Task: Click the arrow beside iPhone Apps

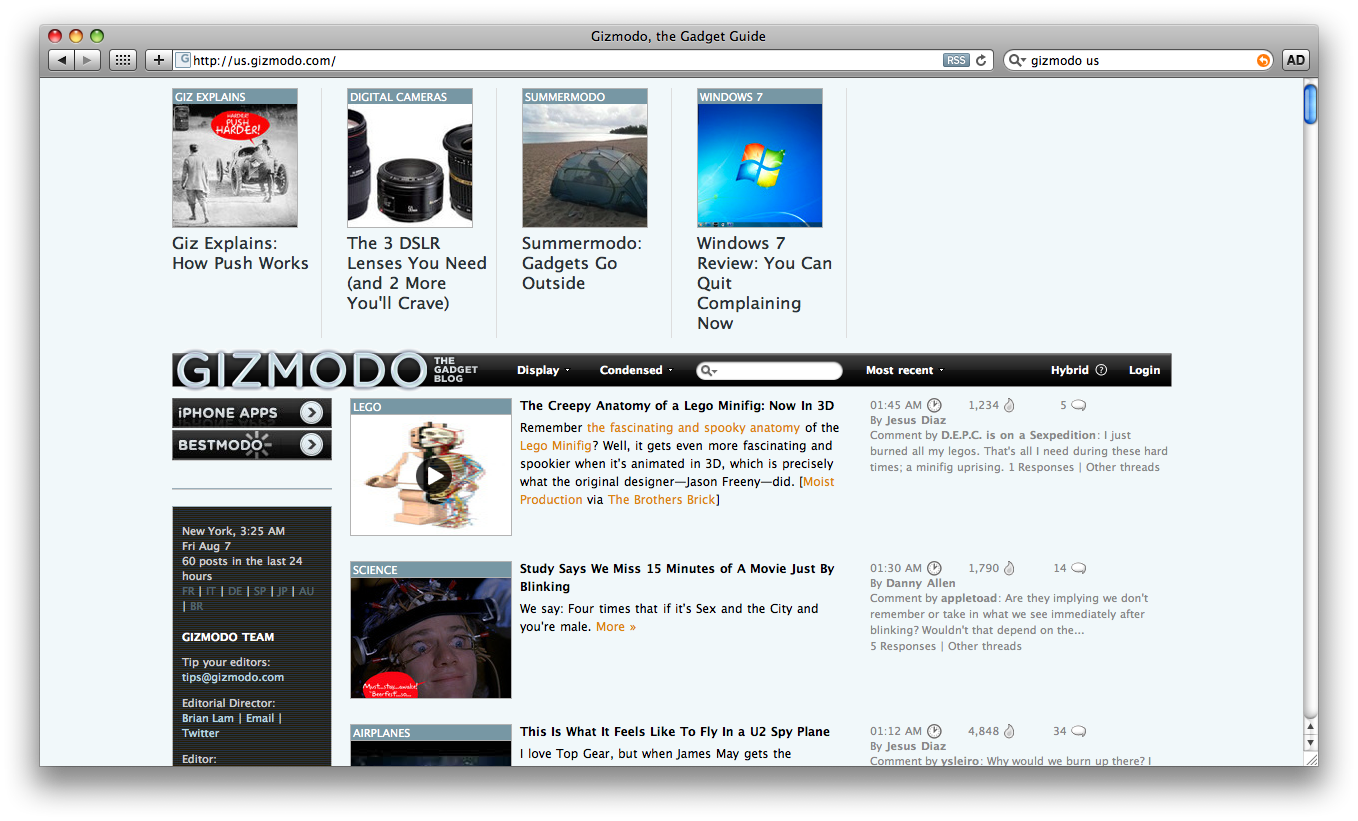Action: click(x=311, y=412)
